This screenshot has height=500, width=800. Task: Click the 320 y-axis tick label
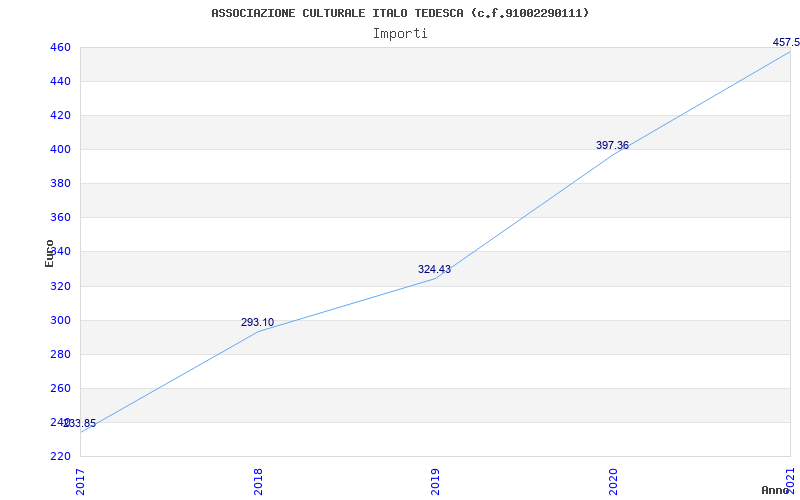pyautogui.click(x=60, y=286)
